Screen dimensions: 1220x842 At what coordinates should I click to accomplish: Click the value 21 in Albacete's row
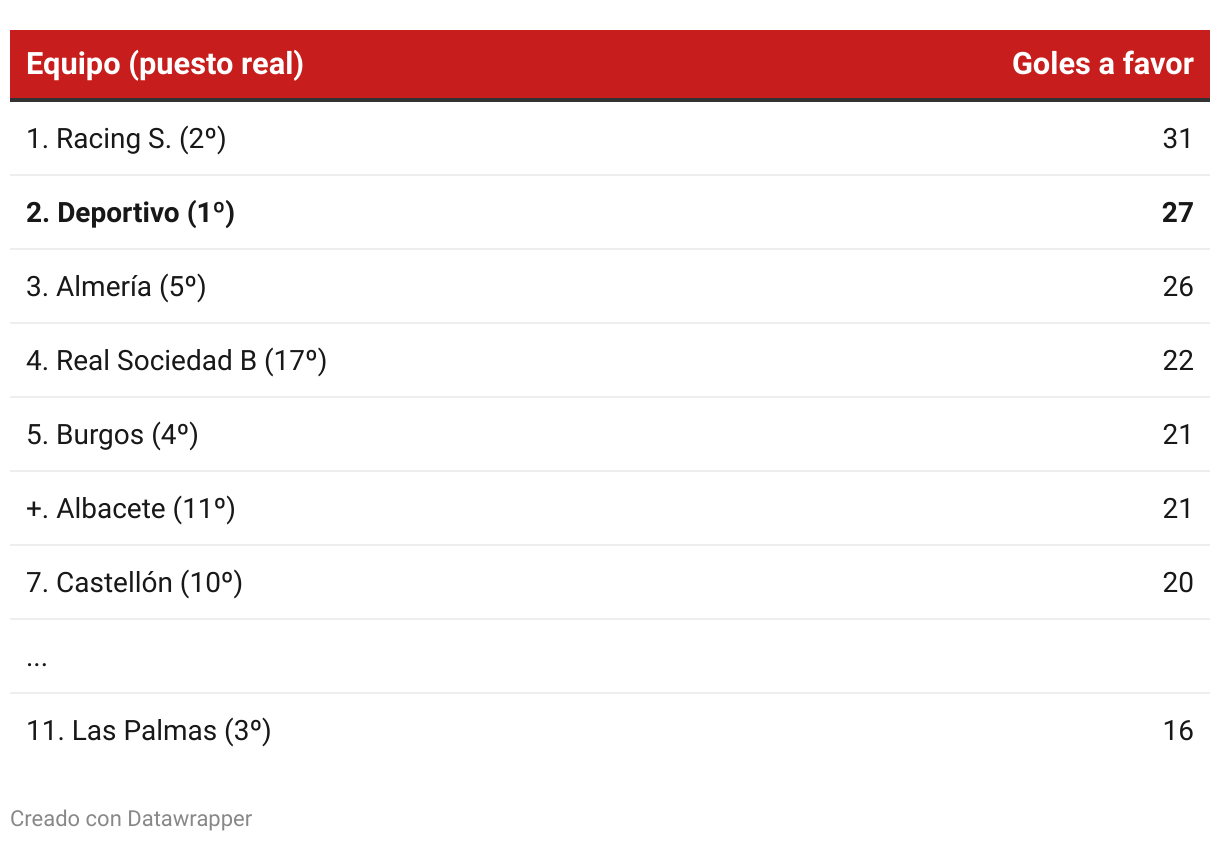pyautogui.click(x=1178, y=509)
